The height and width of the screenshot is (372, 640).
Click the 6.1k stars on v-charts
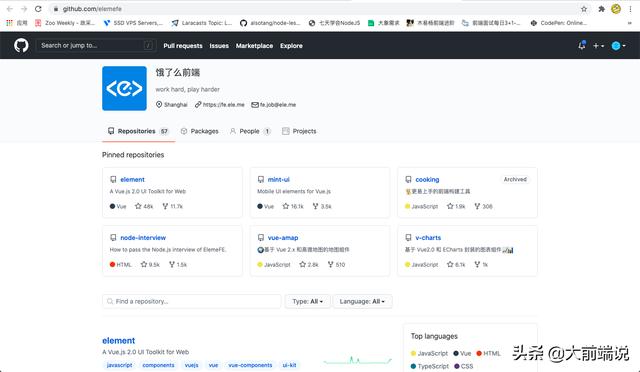pyautogui.click(x=456, y=265)
